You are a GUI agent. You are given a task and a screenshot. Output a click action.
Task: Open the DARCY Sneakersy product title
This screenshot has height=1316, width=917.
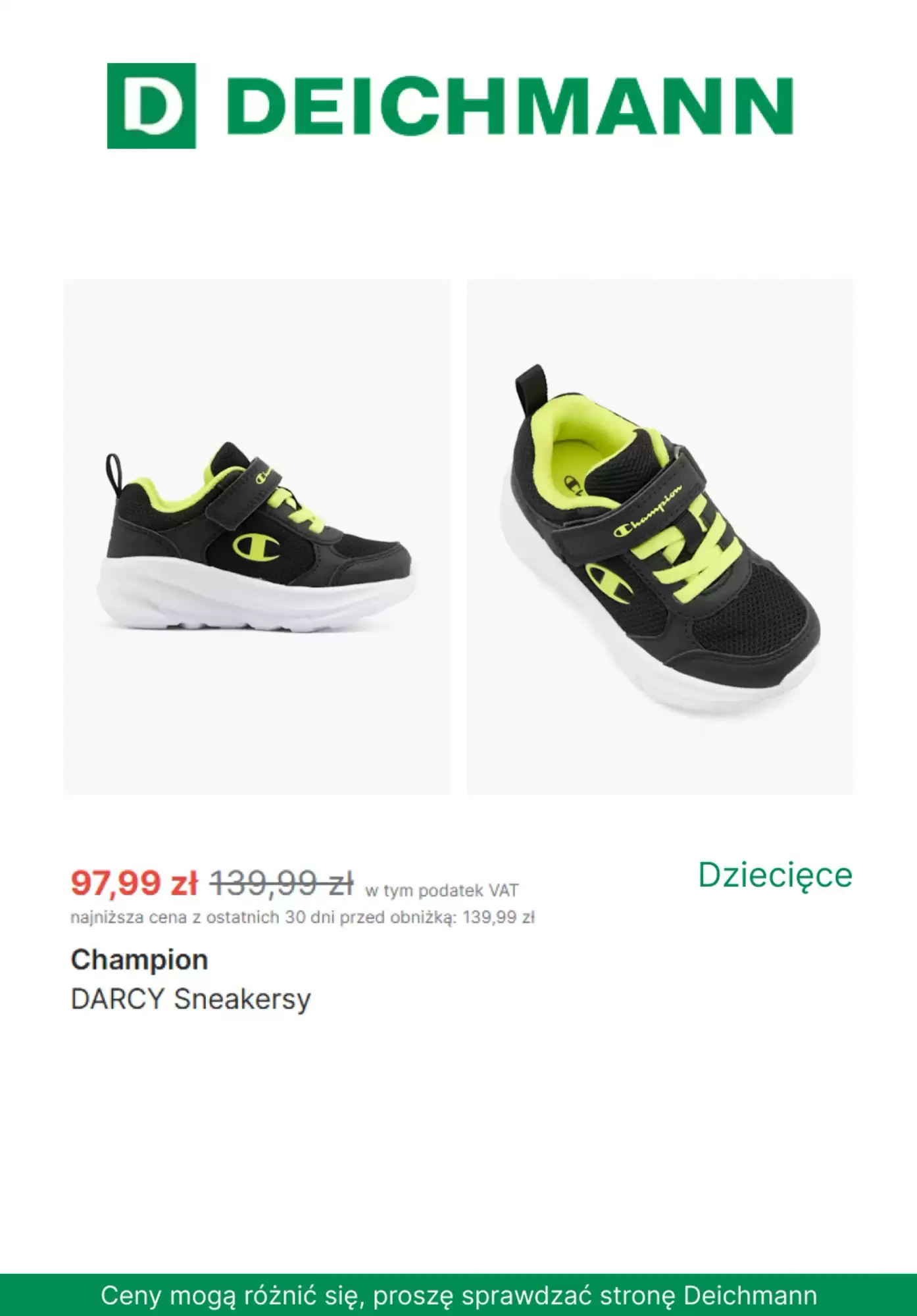pyautogui.click(x=191, y=999)
